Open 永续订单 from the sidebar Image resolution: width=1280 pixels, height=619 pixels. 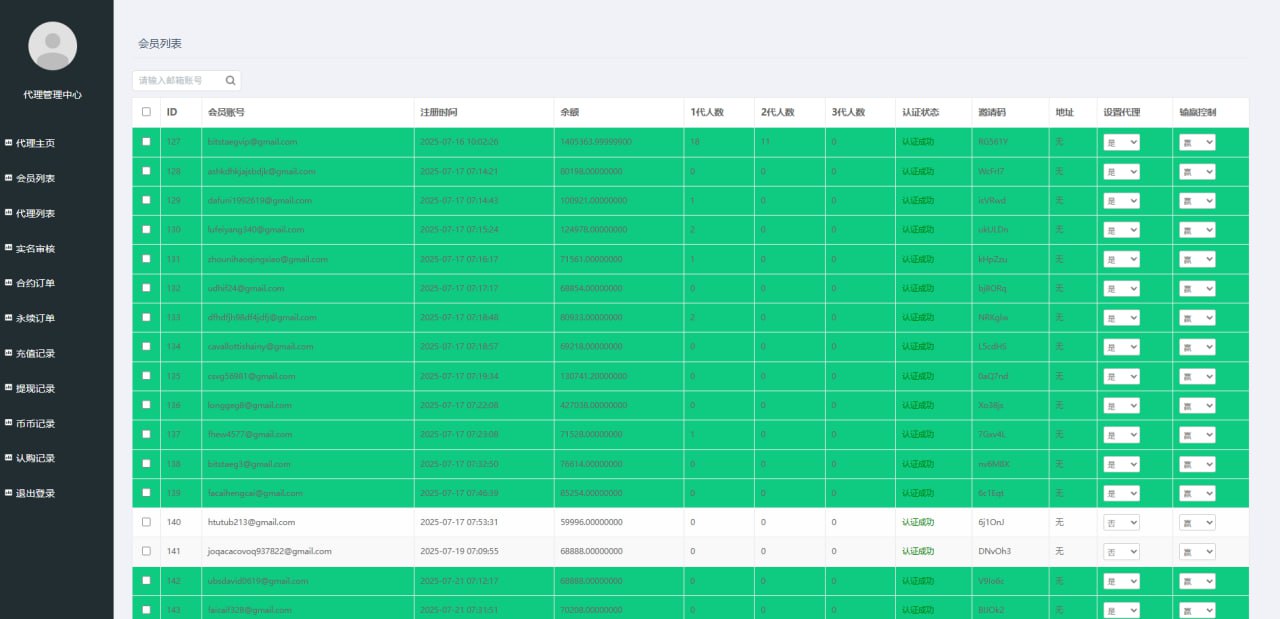pyautogui.click(x=35, y=318)
